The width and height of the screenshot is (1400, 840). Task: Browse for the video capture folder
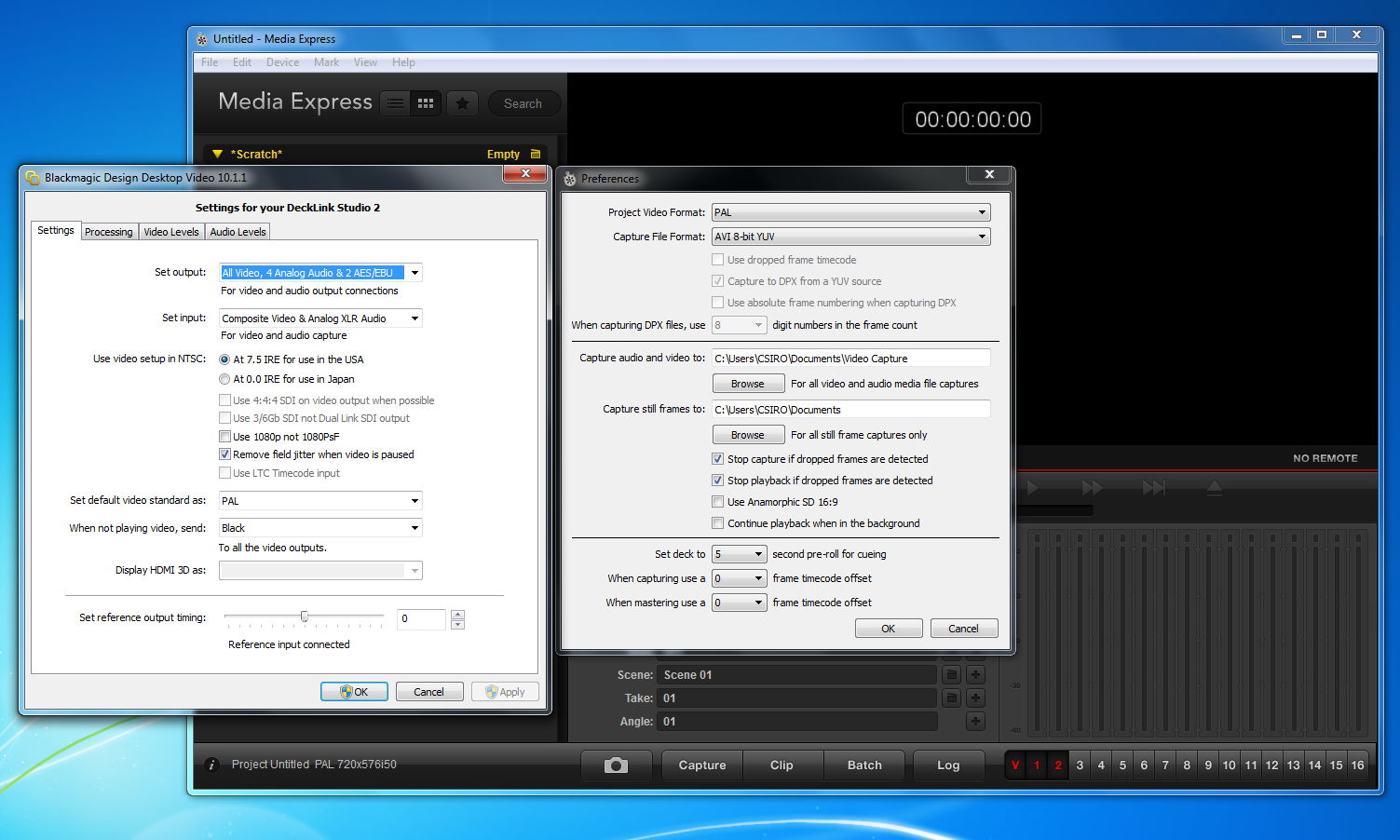pos(747,384)
